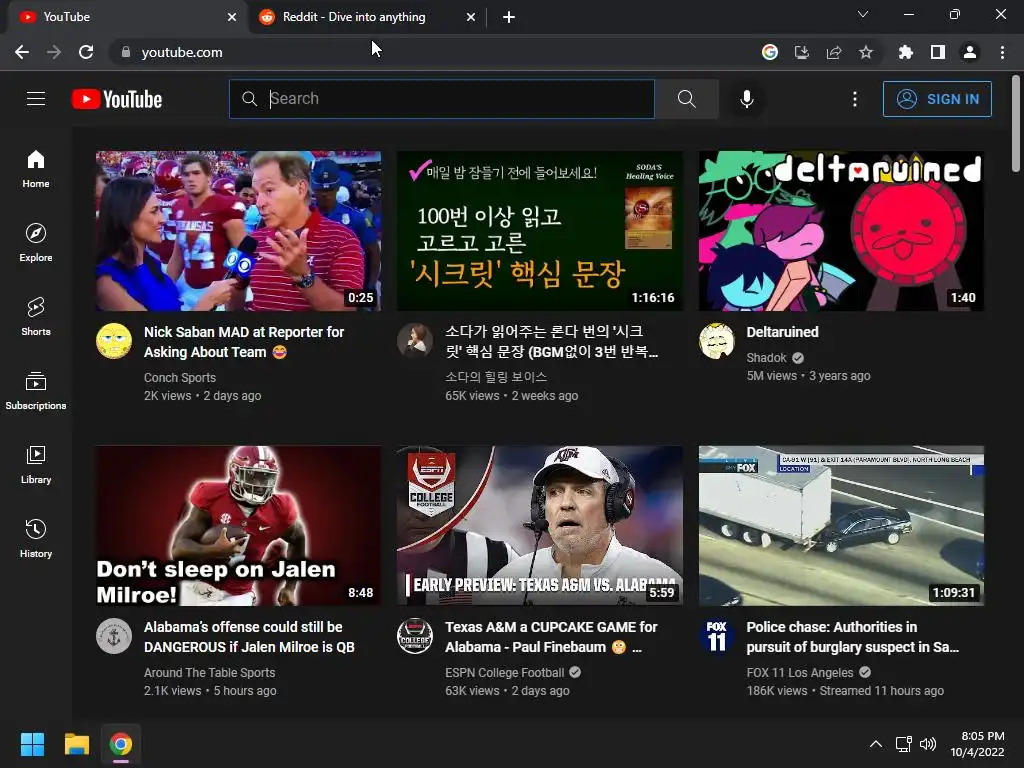Click the install app icon in address bar
Viewport: 1024px width, 768px height.
point(802,52)
